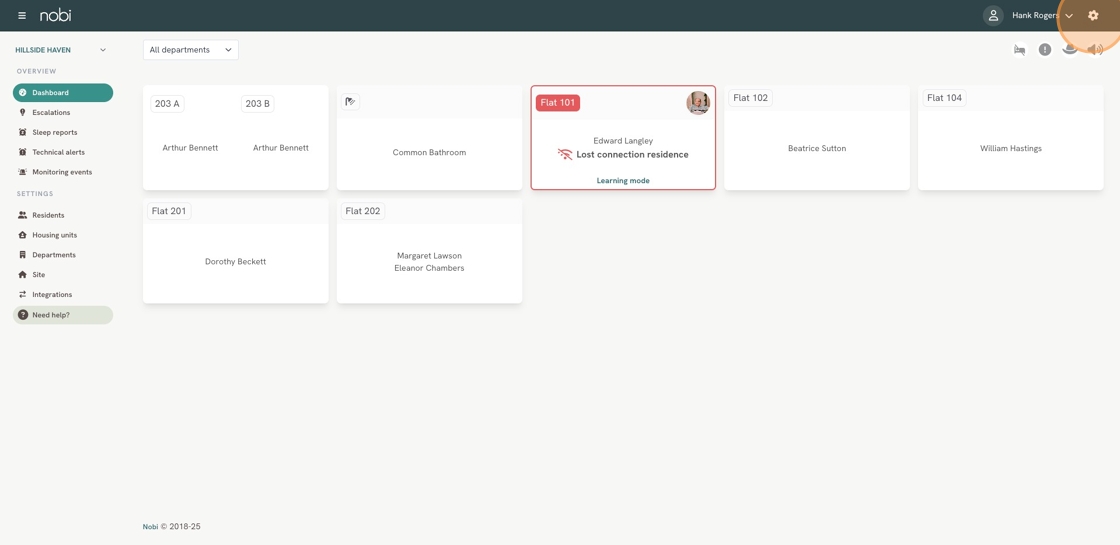This screenshot has width=1120, height=545.
Task: Click the Learning mode link
Action: point(623,181)
